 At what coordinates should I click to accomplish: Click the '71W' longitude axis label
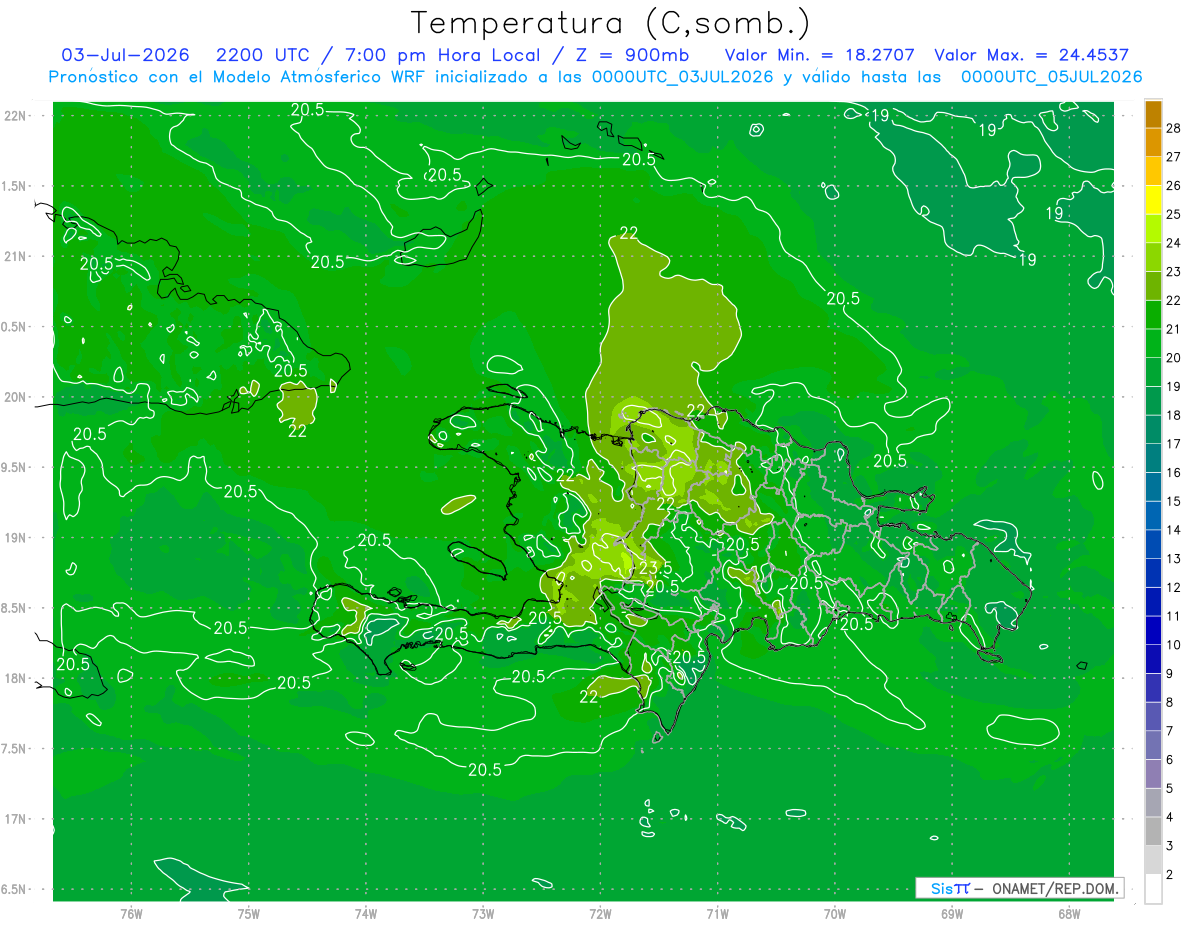pos(717,914)
